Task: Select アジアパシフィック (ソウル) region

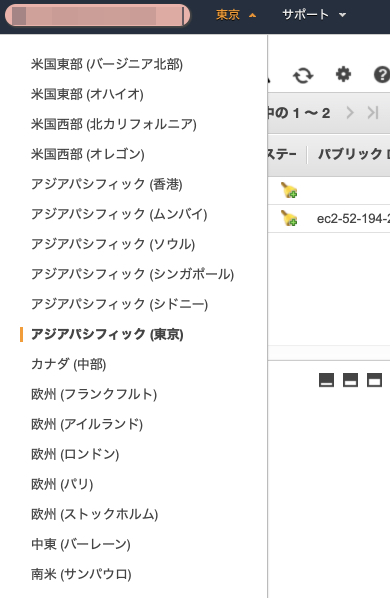Action: coord(113,244)
